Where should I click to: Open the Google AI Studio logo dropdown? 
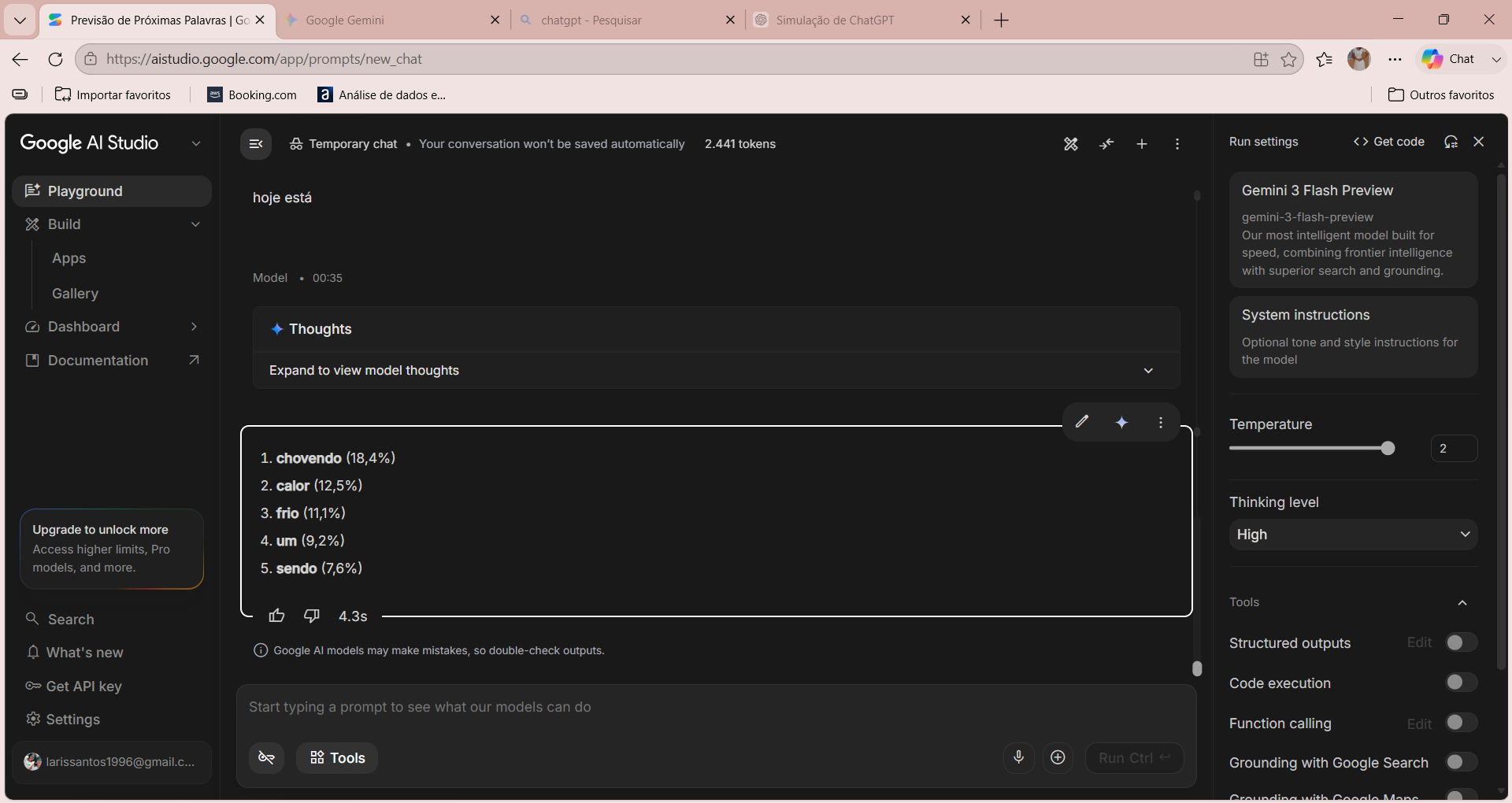click(x=196, y=143)
